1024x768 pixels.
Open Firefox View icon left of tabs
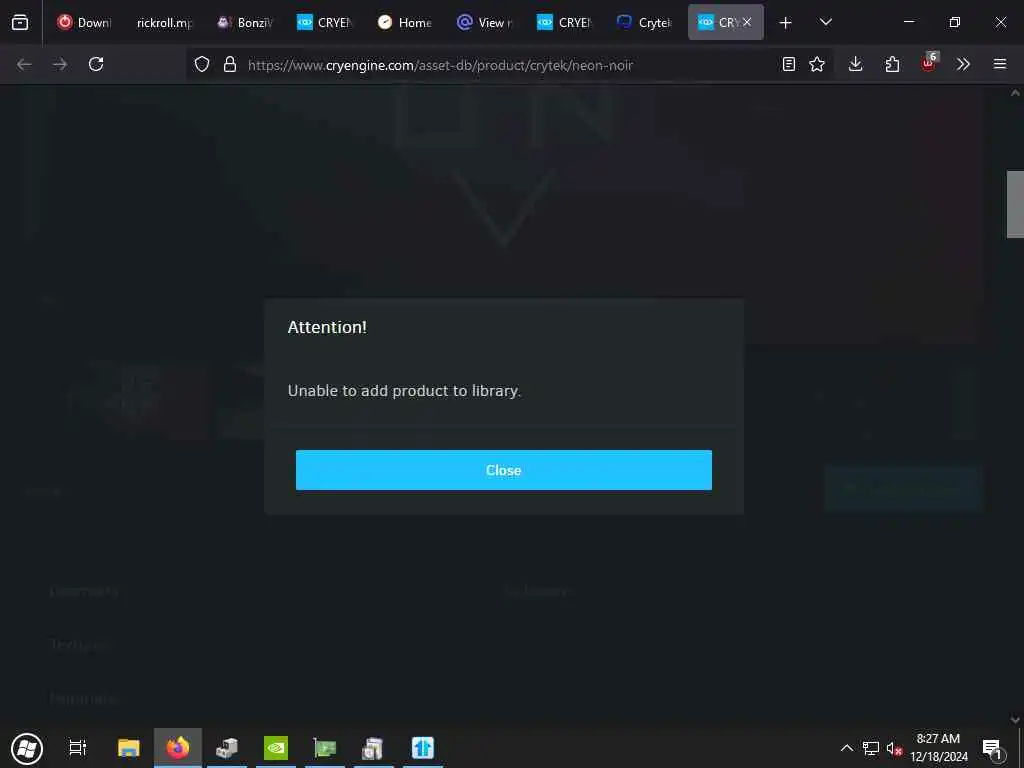(20, 22)
